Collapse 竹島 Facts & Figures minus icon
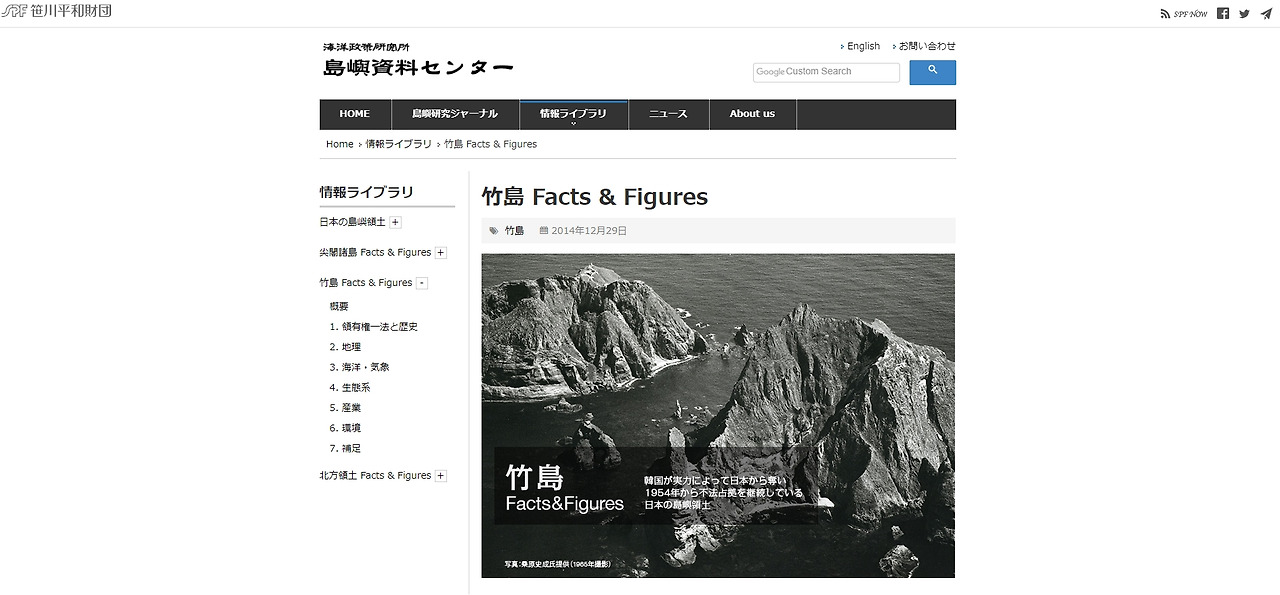The height and width of the screenshot is (595, 1280). 422,283
